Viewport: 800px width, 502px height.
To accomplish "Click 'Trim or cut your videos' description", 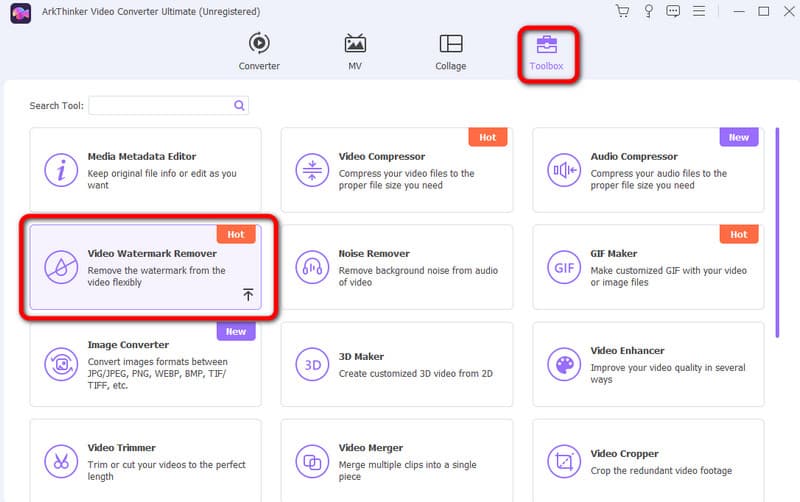I will click(x=166, y=470).
